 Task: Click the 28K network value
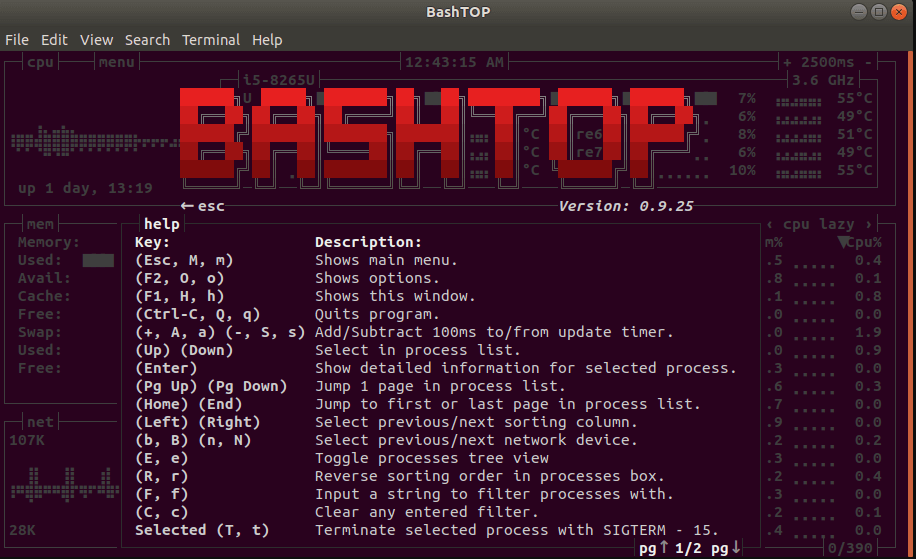point(22,530)
